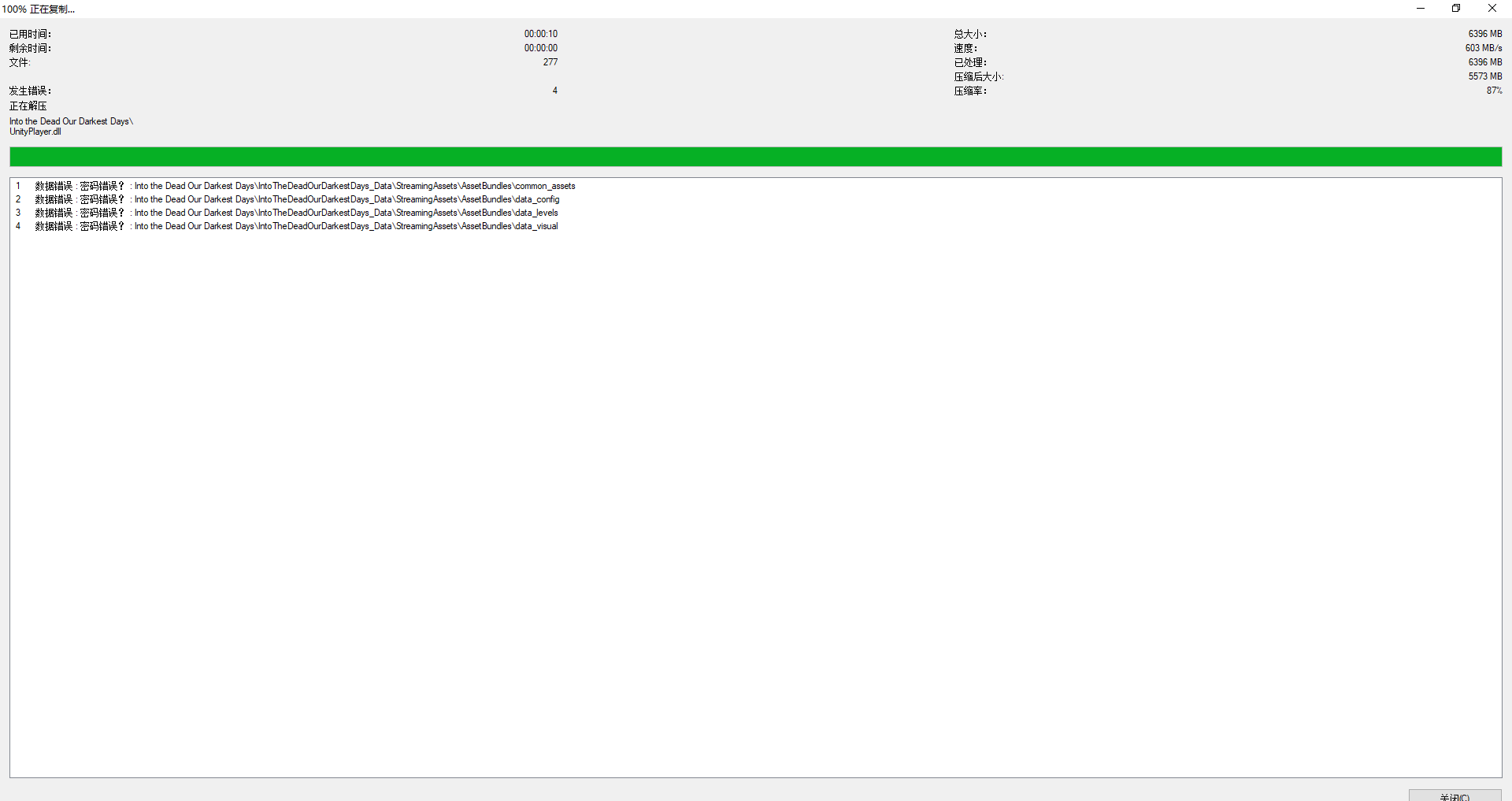Click the 87% compression ratio value
The width and height of the screenshot is (1512, 801).
click(x=1494, y=91)
